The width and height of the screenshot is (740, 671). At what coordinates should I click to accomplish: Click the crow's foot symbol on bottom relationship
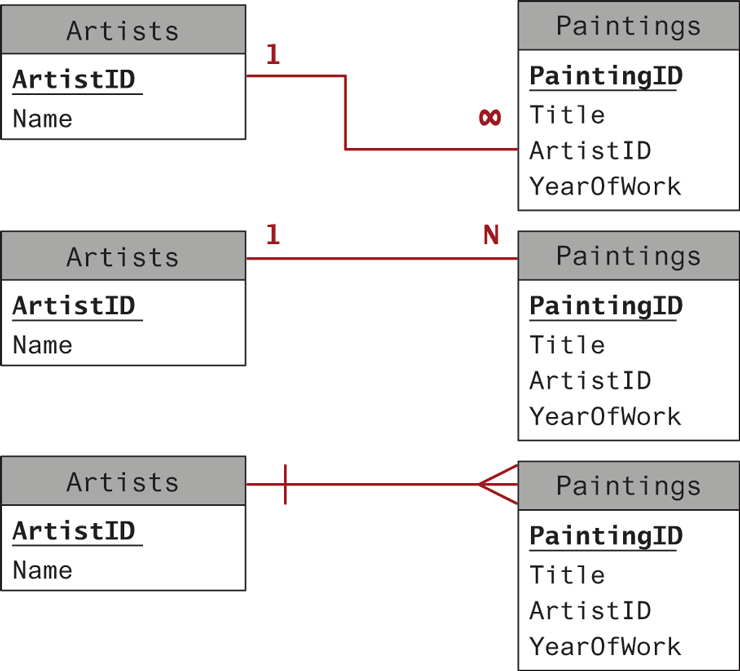pos(498,485)
